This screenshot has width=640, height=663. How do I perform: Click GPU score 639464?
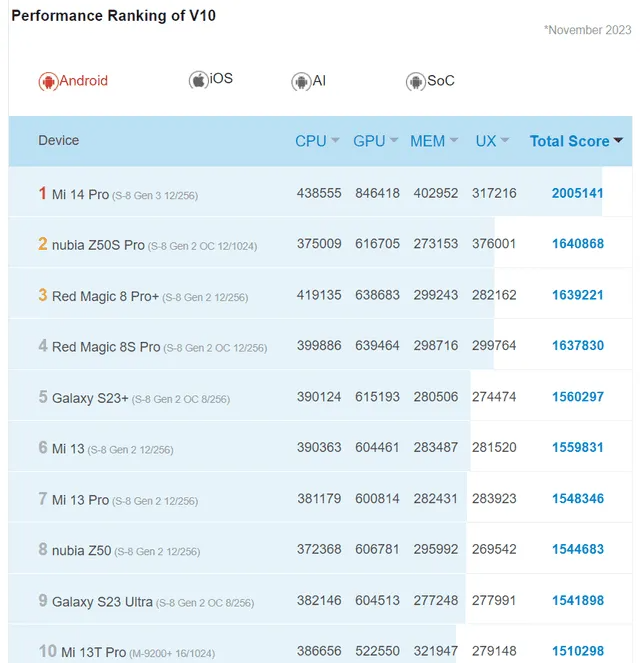pos(377,345)
